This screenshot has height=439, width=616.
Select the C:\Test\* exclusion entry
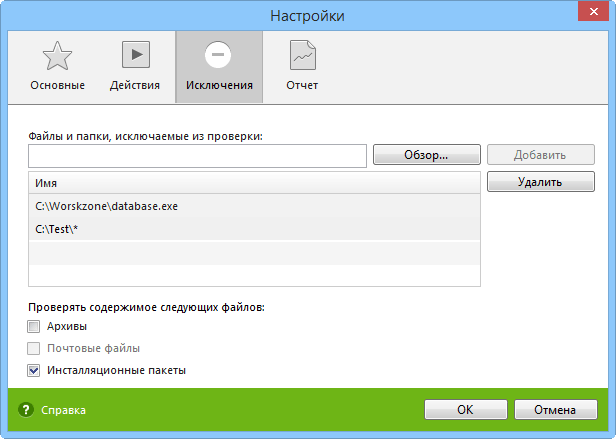coord(254,229)
